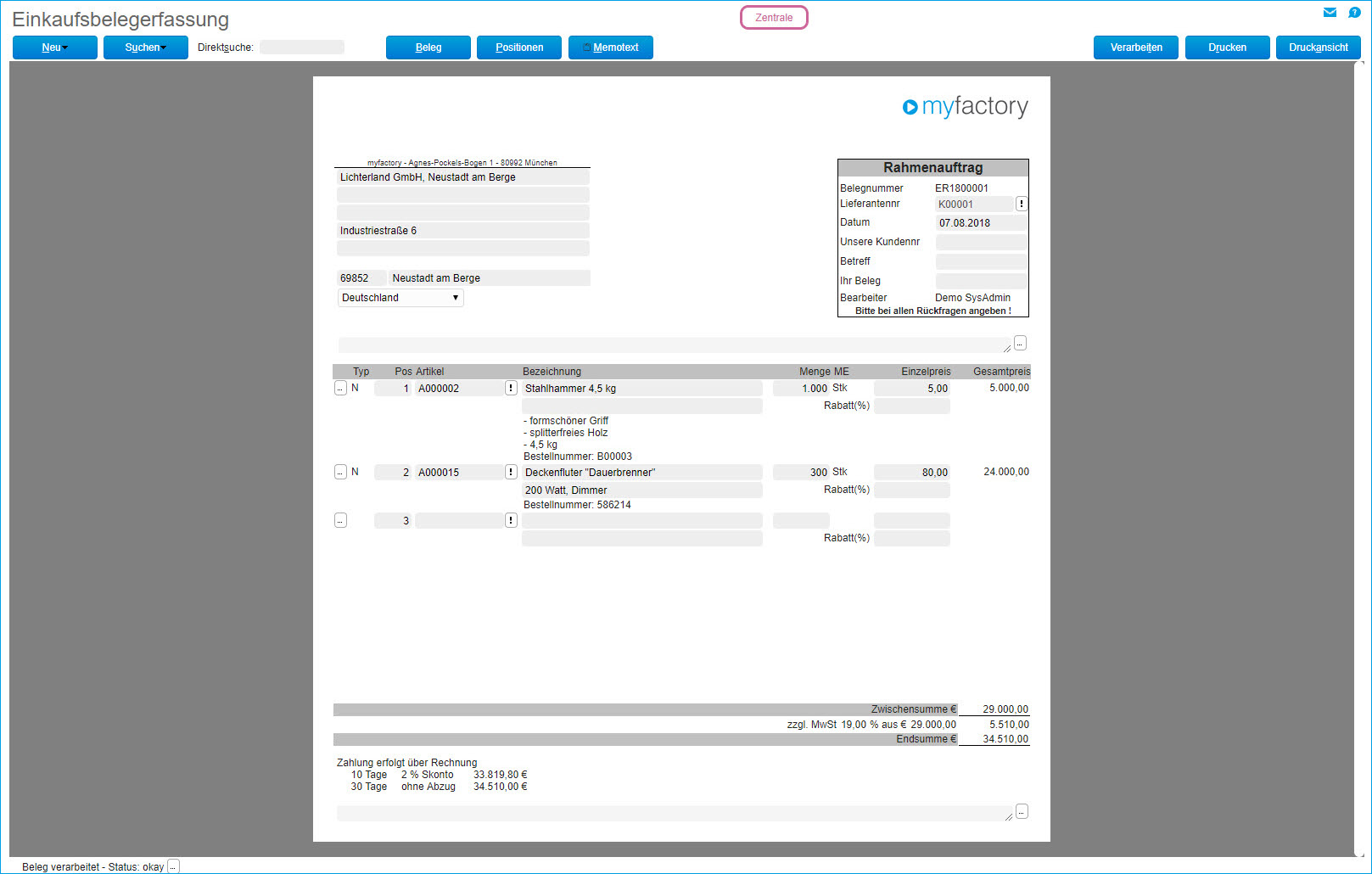This screenshot has width=1372, height=874.
Task: Click the Skonto amount 33.819,80 €
Action: 501,775
